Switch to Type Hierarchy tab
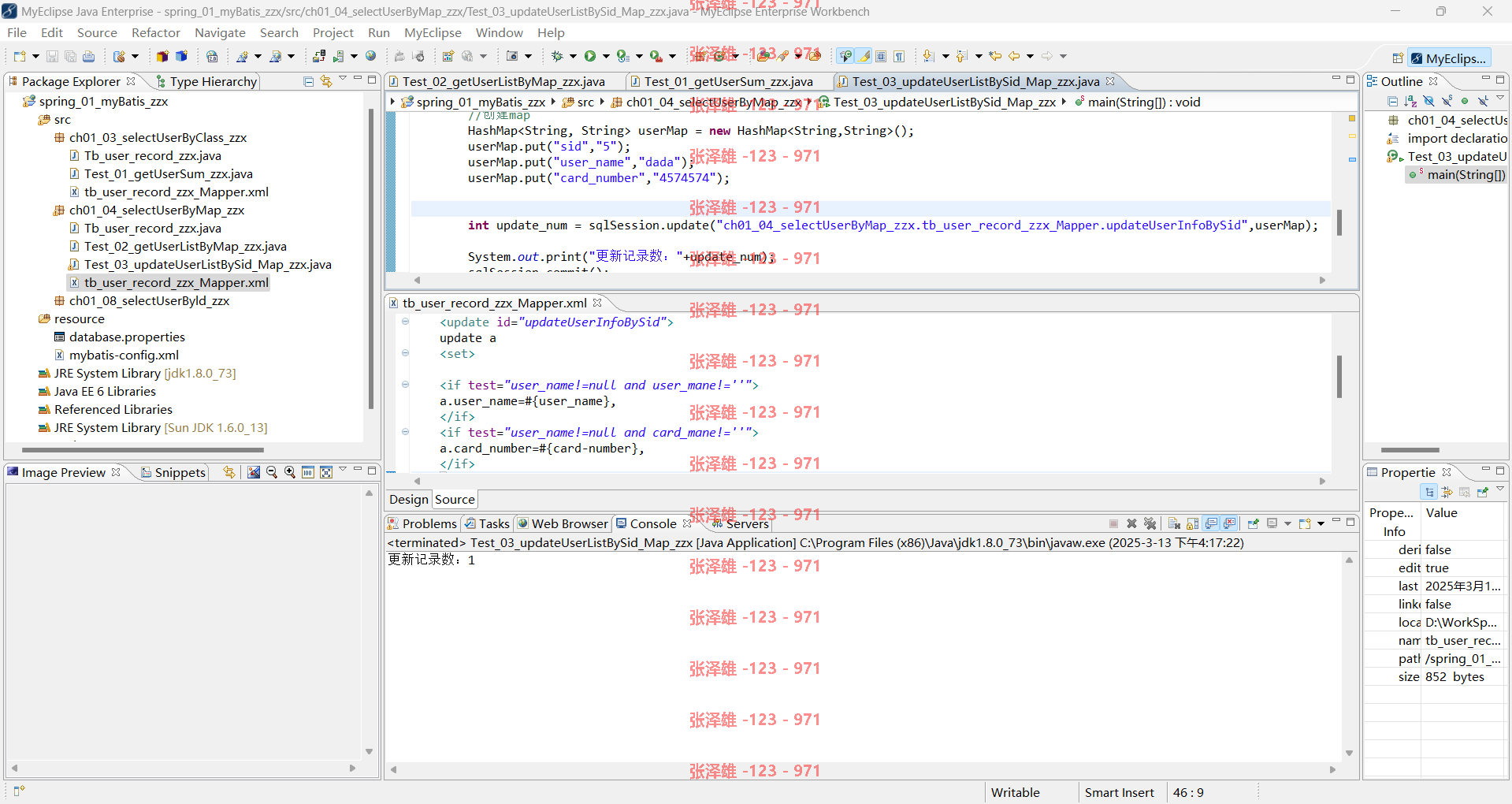The height and width of the screenshot is (804, 1512). (207, 81)
